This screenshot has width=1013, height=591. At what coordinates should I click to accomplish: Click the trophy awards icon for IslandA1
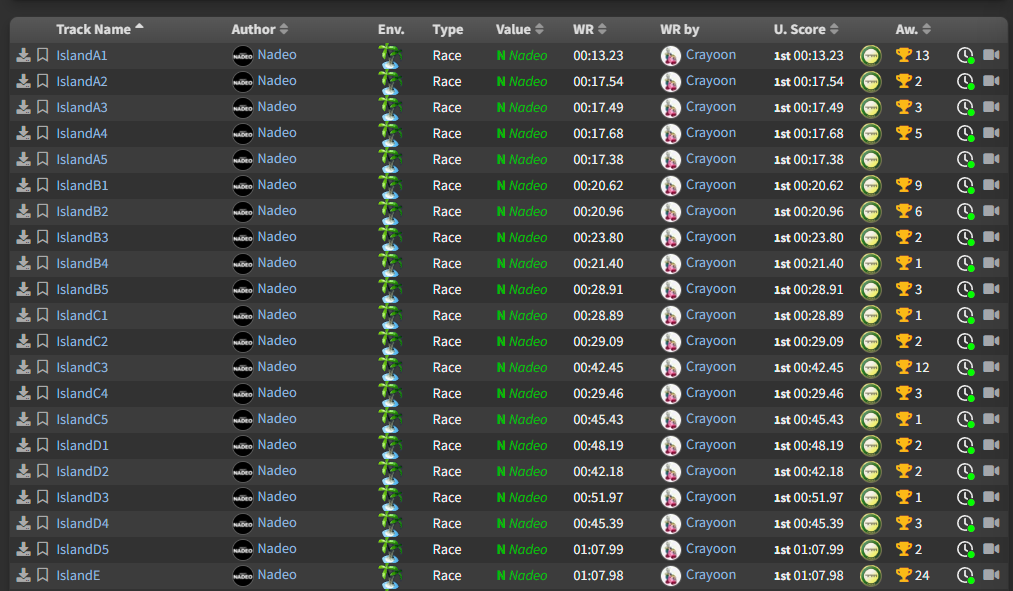[x=903, y=55]
